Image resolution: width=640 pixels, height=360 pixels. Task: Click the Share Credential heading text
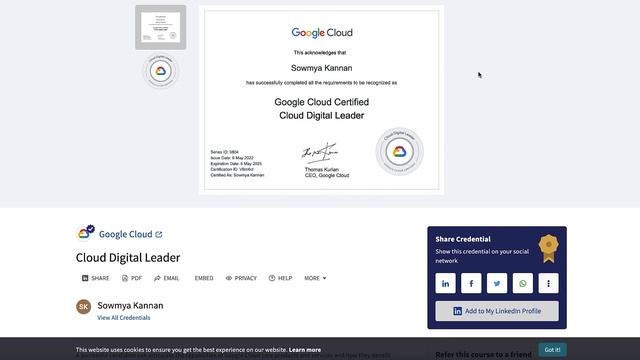(x=463, y=239)
